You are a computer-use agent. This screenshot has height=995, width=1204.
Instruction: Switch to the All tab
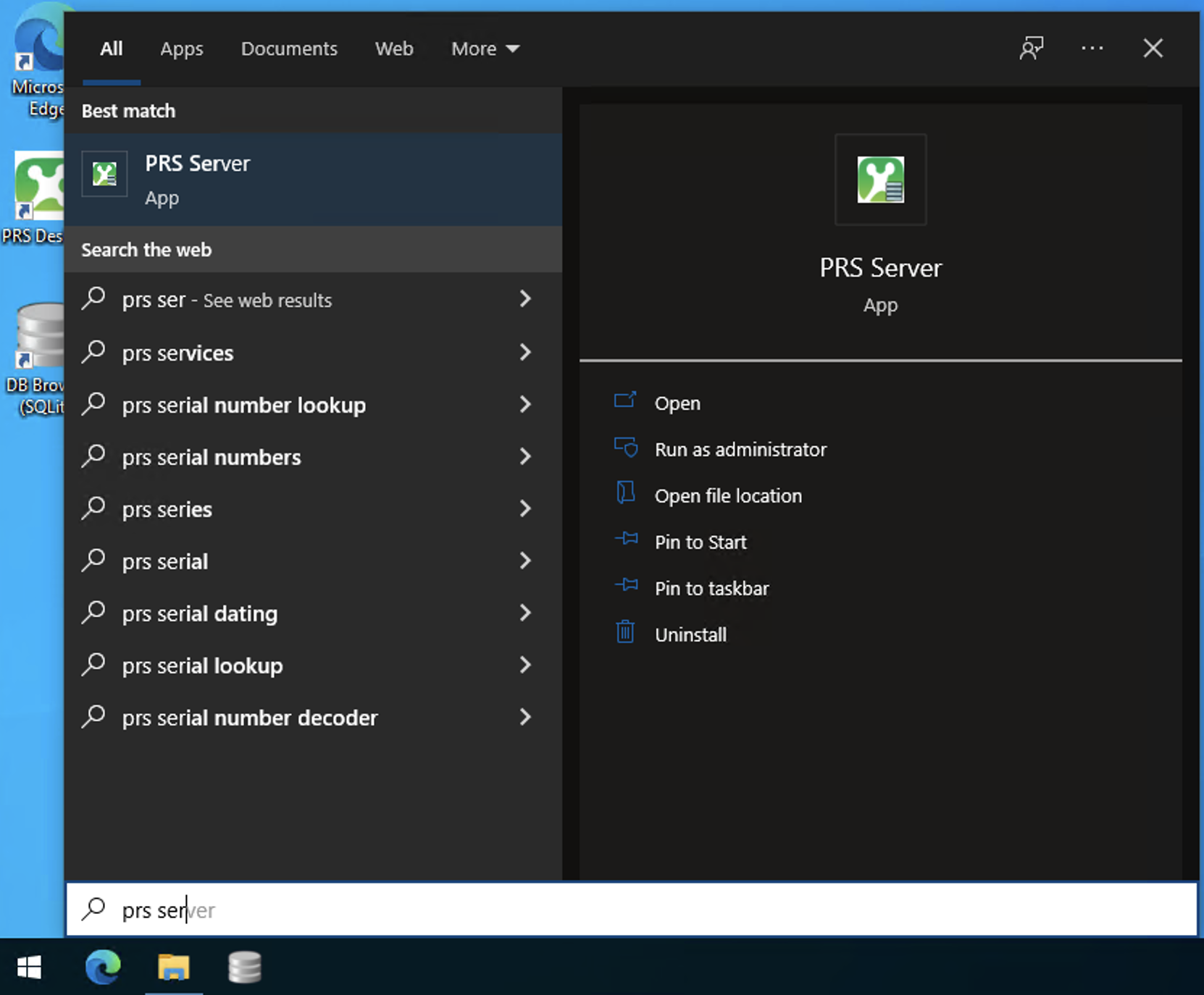tap(112, 49)
